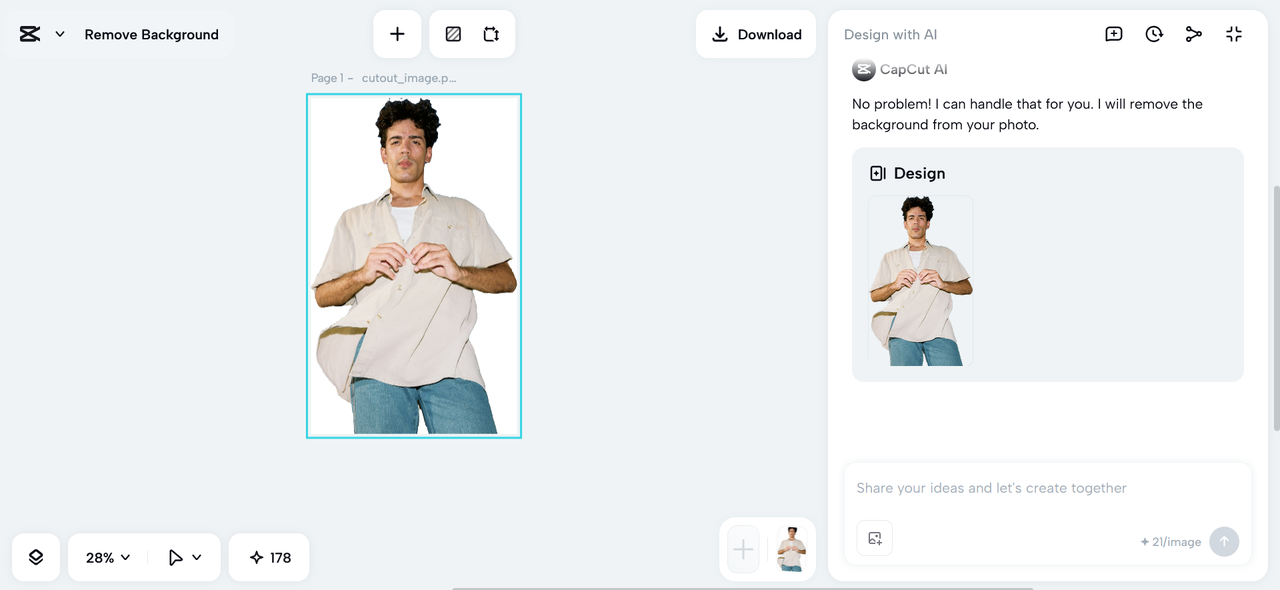Screen dimensions: 1280x590
Task: Send the AI prompt arrow button
Action: click(x=1224, y=541)
